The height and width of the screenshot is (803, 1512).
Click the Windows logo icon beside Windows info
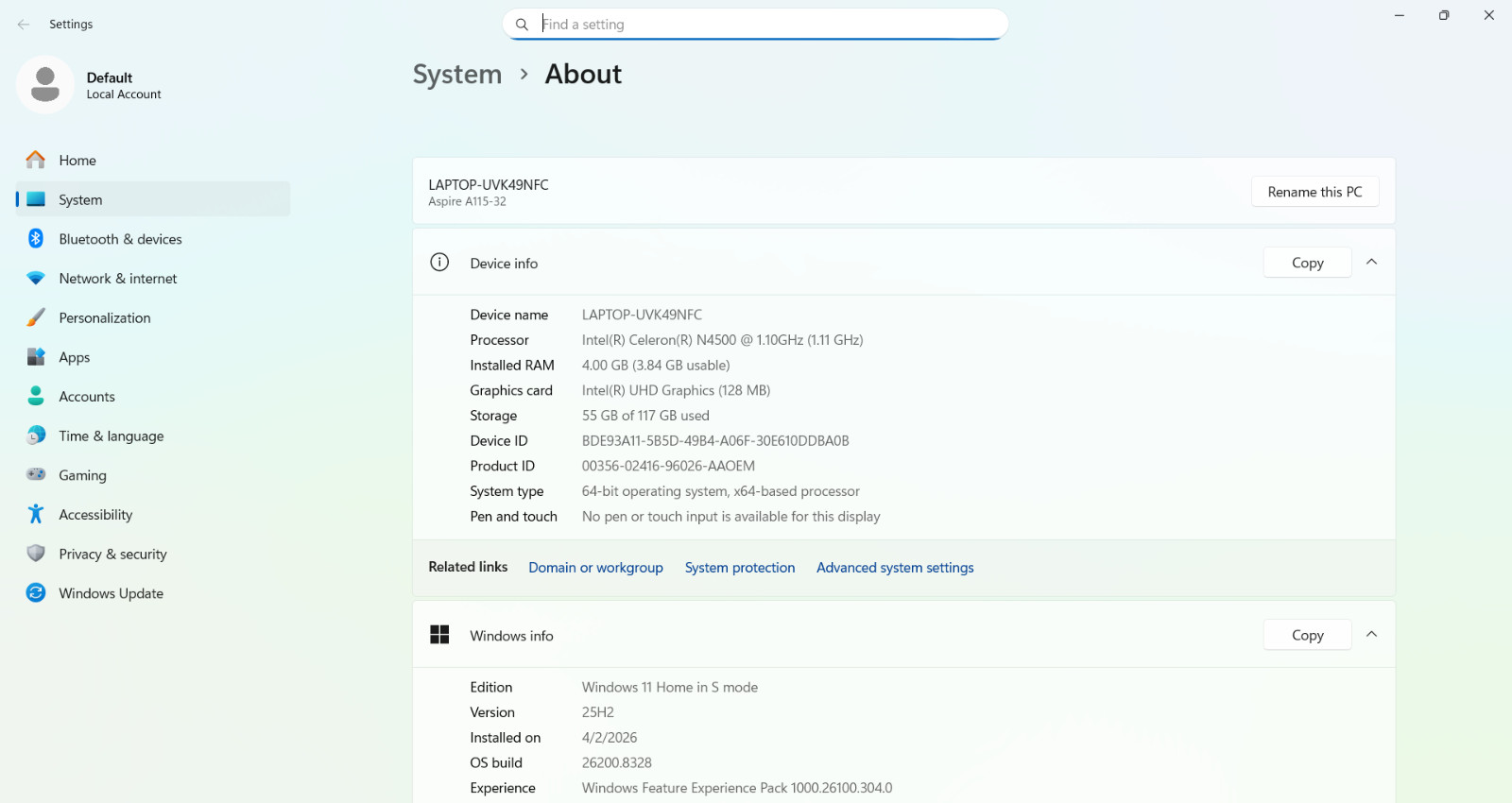[439, 635]
